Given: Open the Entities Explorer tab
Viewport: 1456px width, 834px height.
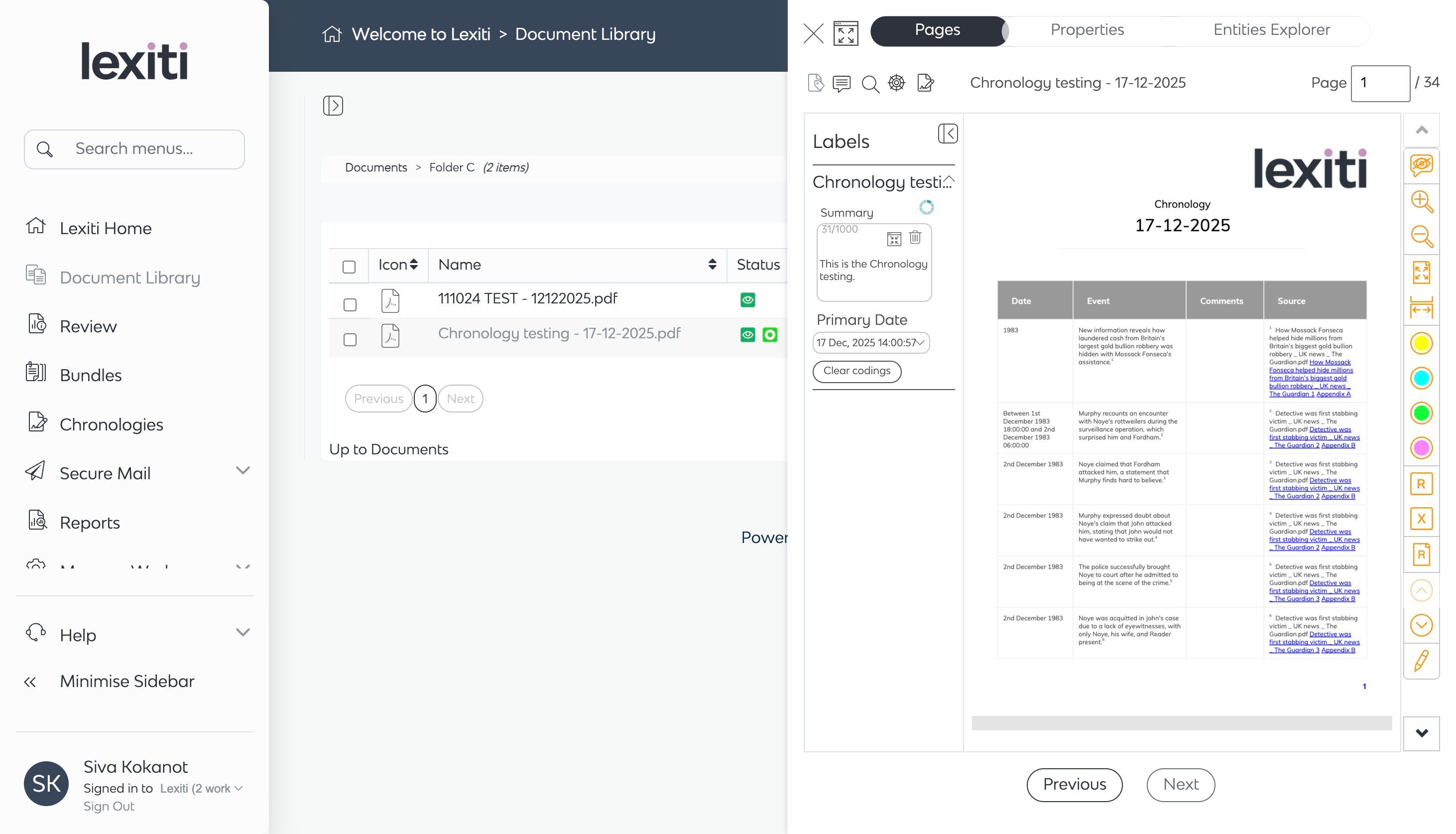Looking at the screenshot, I should [1271, 30].
